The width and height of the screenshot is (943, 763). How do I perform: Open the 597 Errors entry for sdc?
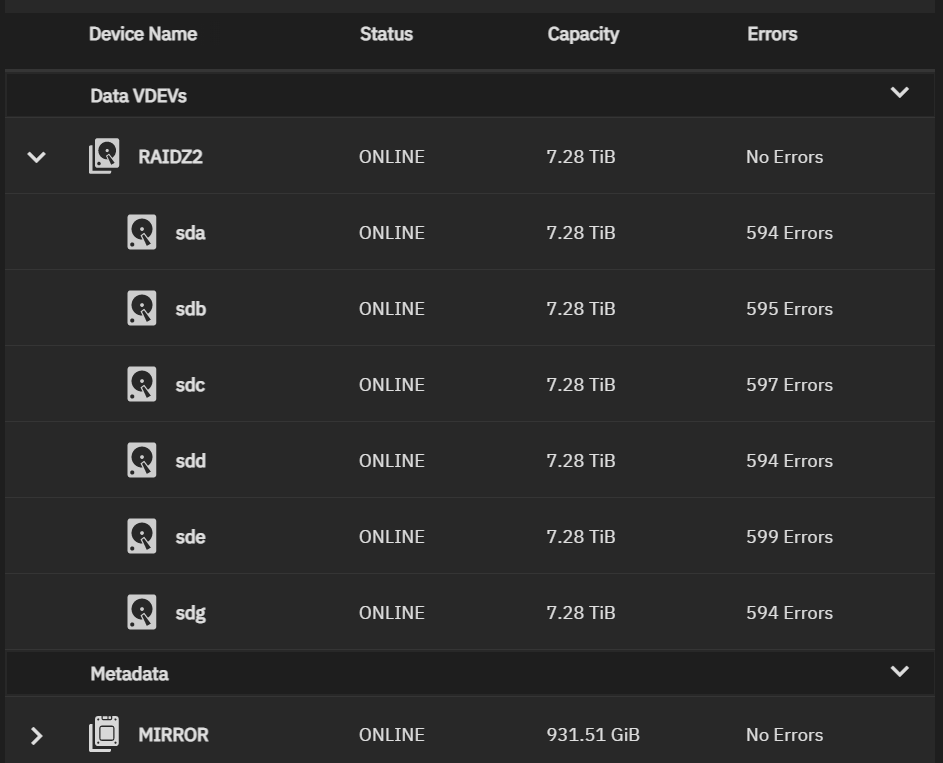789,385
